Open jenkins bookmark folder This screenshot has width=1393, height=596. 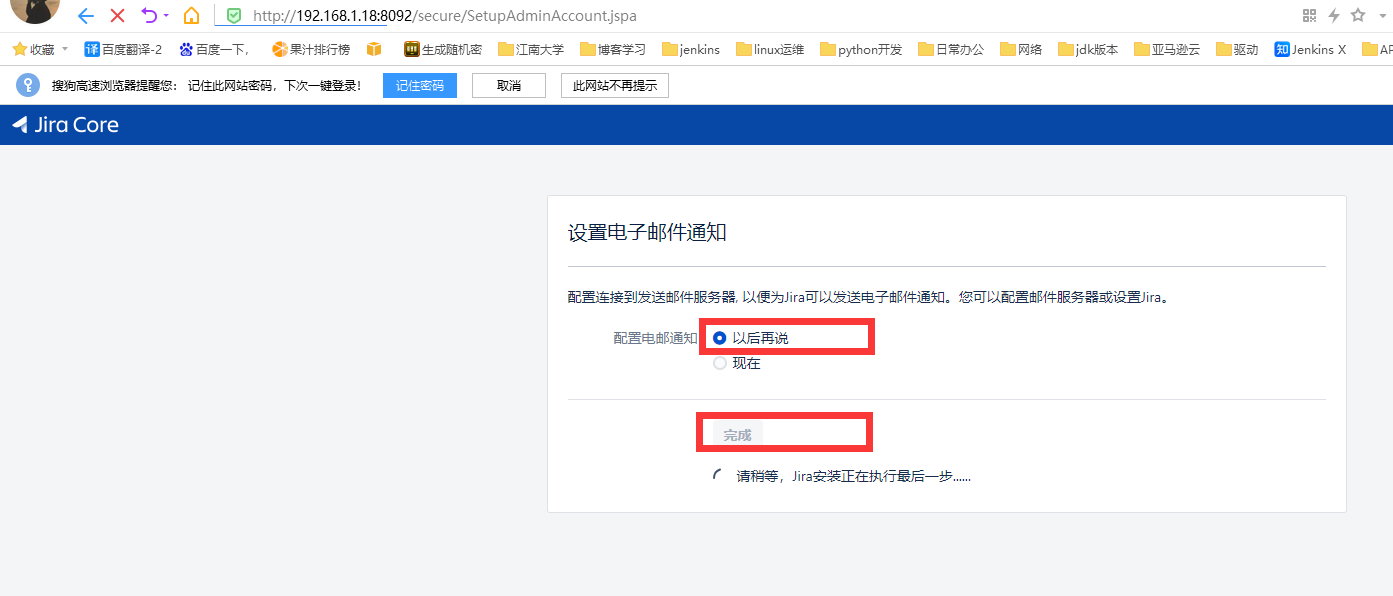pyautogui.click(x=691, y=49)
